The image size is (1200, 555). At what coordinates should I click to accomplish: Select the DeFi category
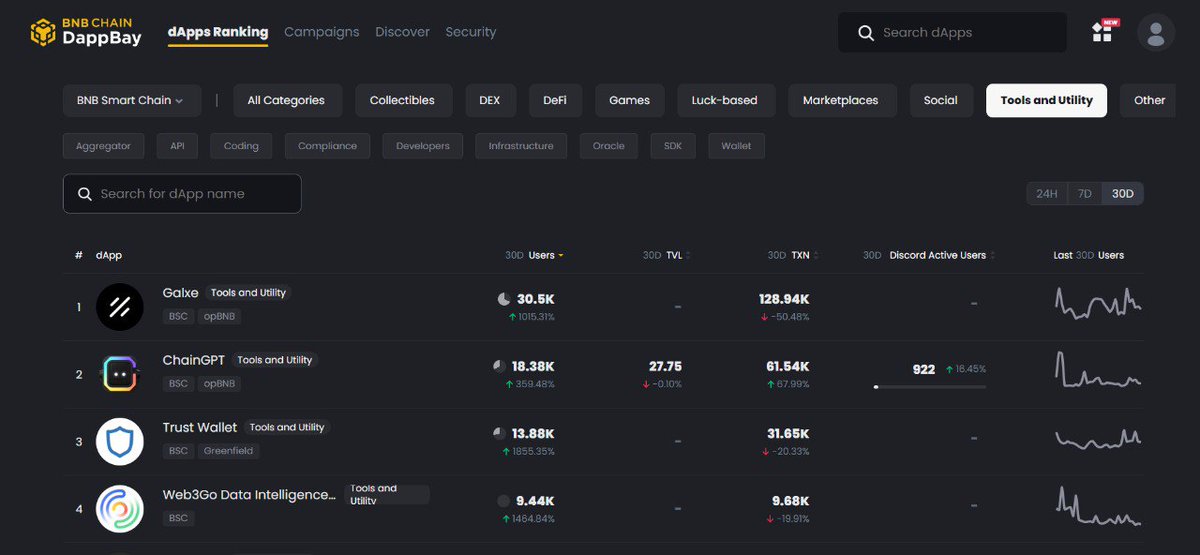[555, 100]
